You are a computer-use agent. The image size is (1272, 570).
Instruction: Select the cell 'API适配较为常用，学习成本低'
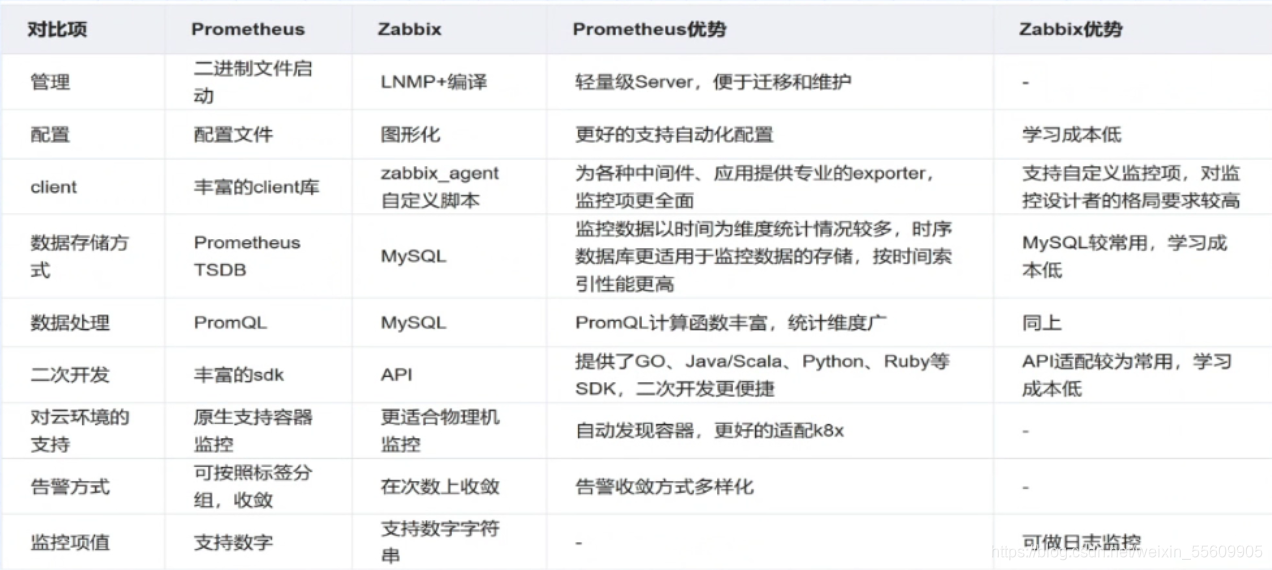[x=1126, y=375]
